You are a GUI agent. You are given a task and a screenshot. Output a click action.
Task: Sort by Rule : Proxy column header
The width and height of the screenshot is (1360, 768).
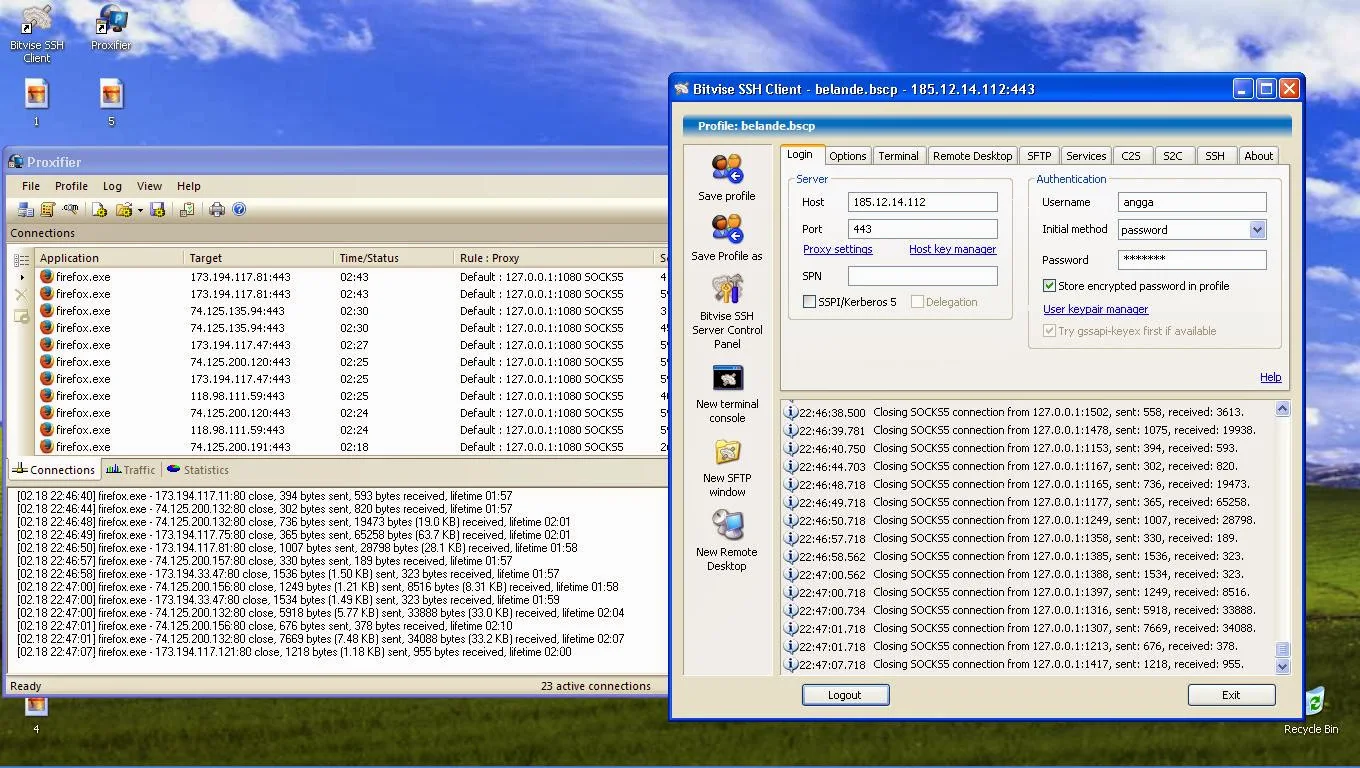point(555,258)
